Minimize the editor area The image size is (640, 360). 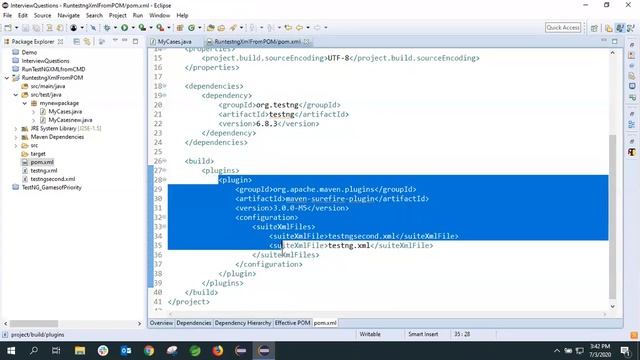tap(604, 41)
